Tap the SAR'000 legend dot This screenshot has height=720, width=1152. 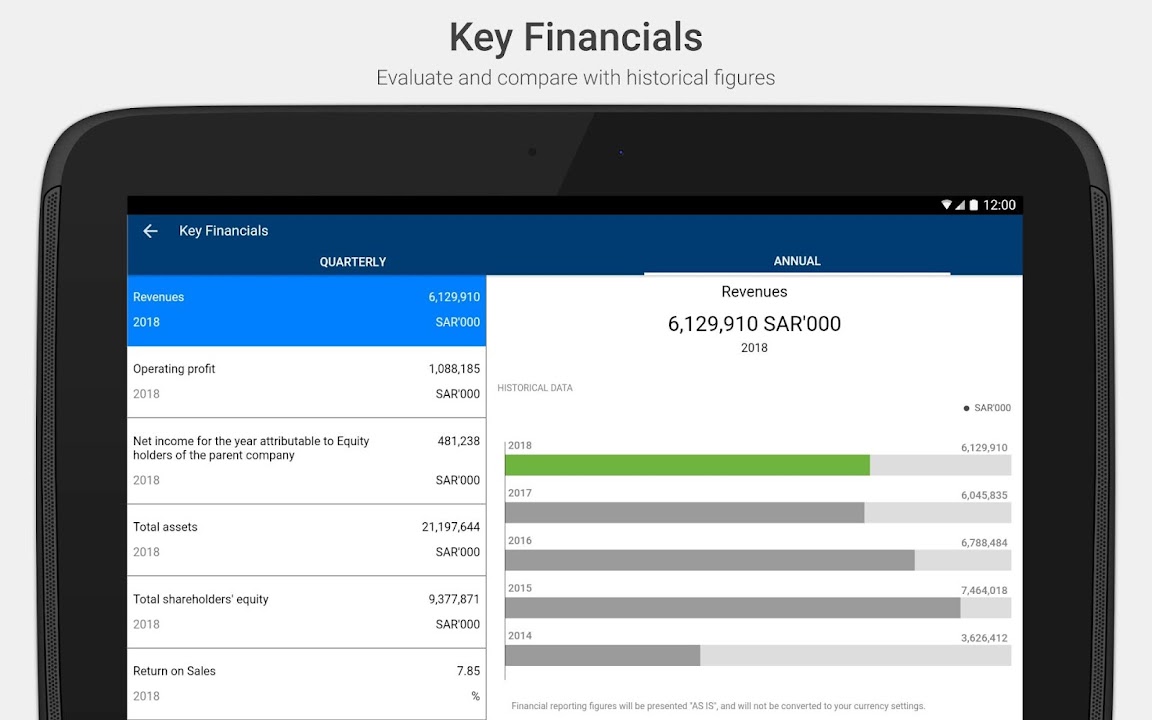pyautogui.click(x=966, y=408)
